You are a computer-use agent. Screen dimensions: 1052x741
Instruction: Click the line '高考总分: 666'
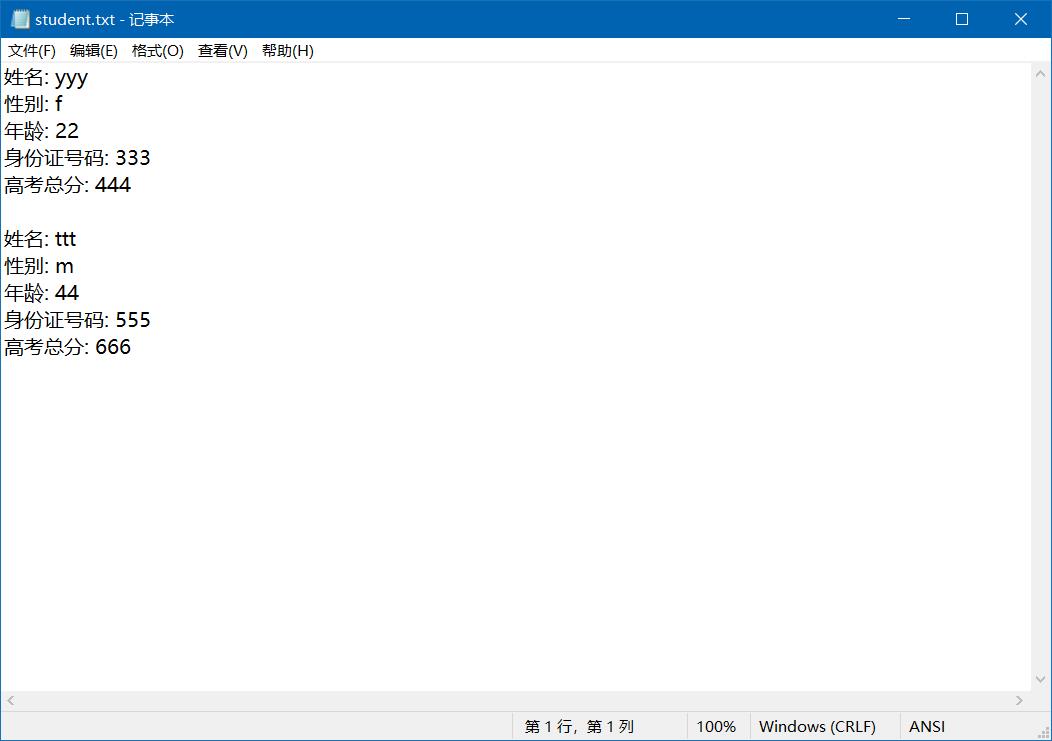pyautogui.click(x=67, y=348)
